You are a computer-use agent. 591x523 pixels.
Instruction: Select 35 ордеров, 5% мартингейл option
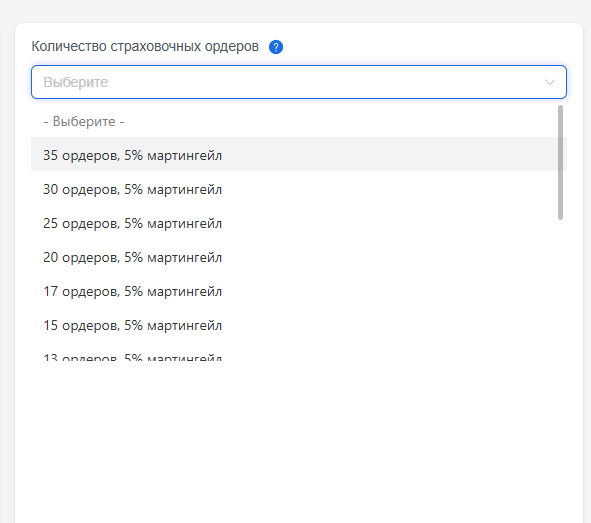pyautogui.click(x=299, y=154)
